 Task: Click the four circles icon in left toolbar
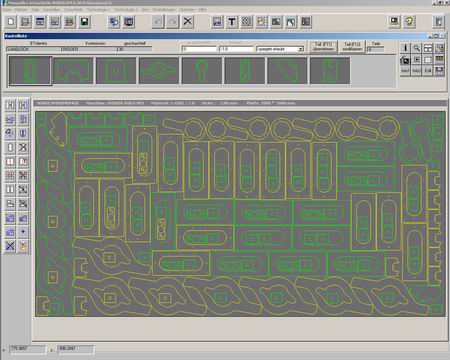point(10,176)
